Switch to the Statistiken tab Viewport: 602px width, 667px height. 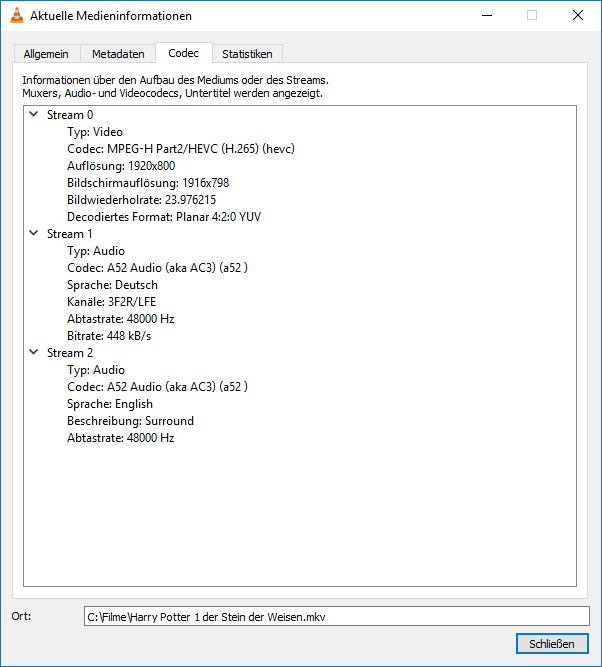247,54
